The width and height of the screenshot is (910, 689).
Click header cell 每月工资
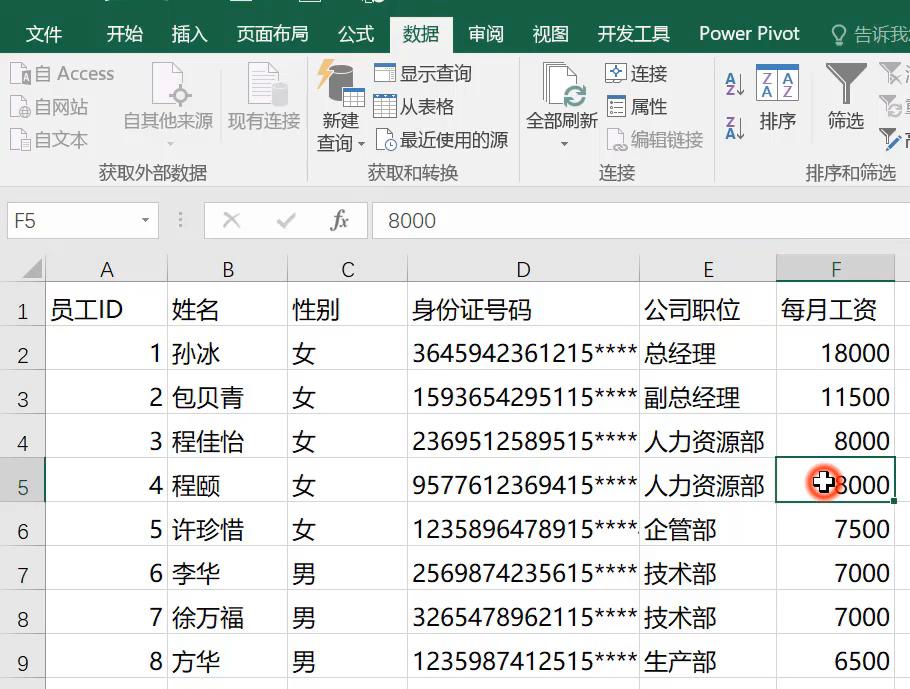(x=836, y=309)
